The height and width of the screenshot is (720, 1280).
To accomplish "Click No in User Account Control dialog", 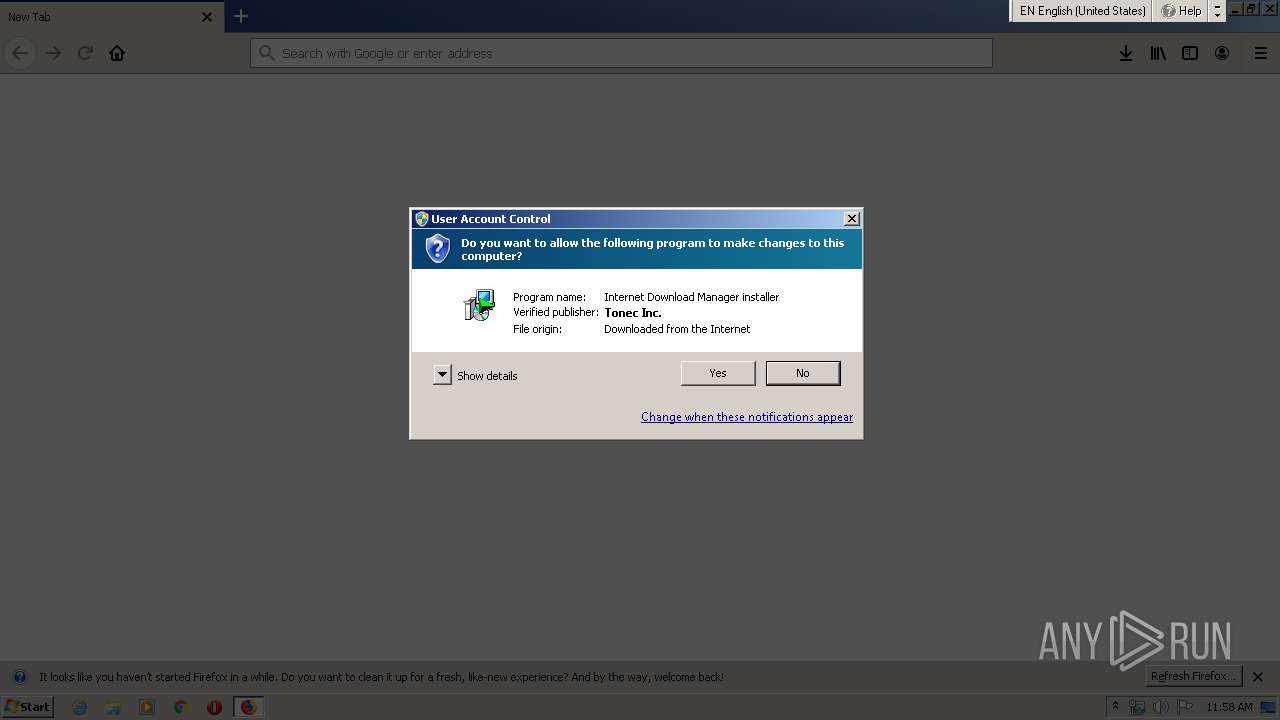I will point(802,373).
